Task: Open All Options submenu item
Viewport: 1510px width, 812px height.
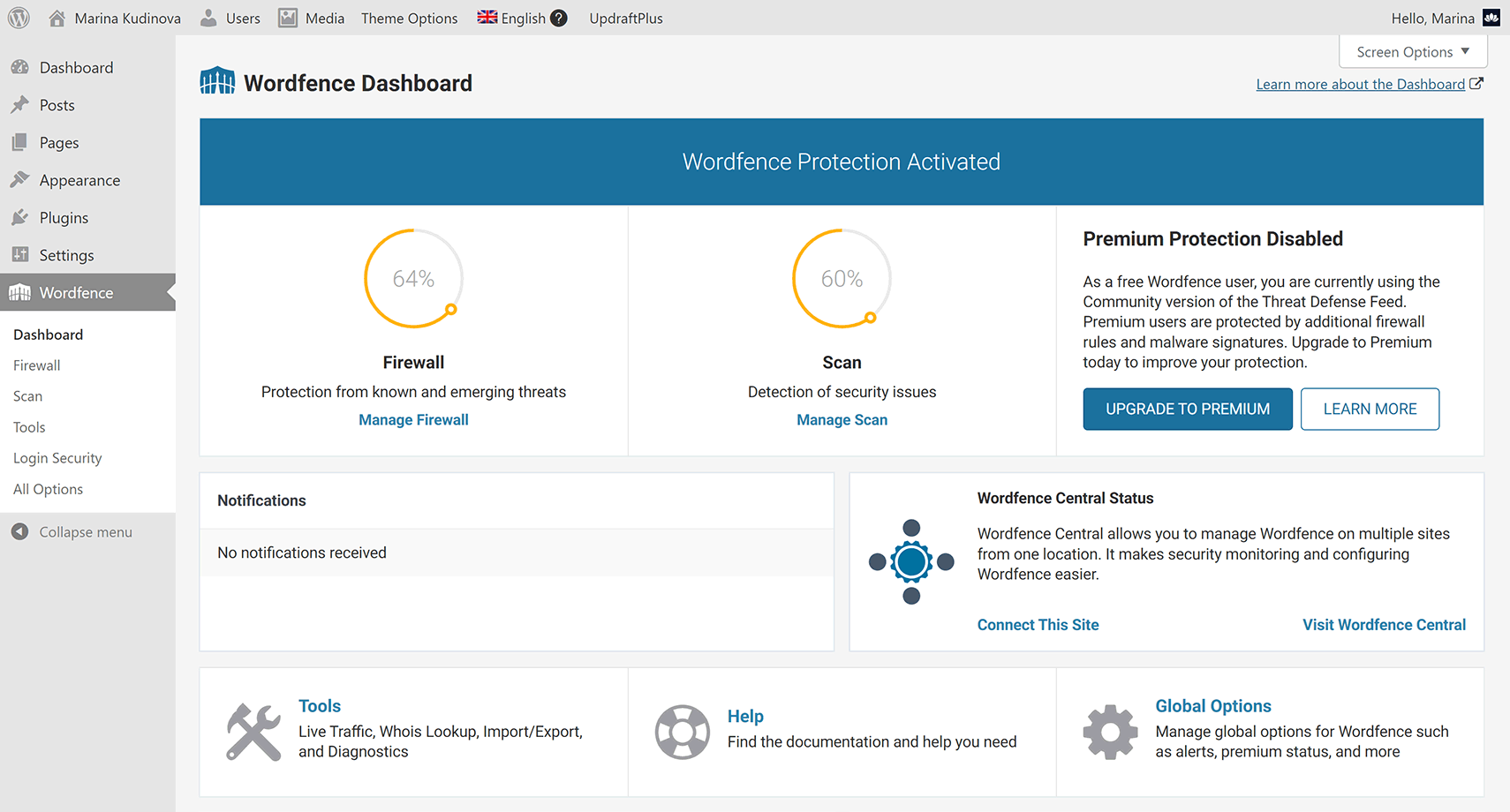Action: click(x=49, y=489)
